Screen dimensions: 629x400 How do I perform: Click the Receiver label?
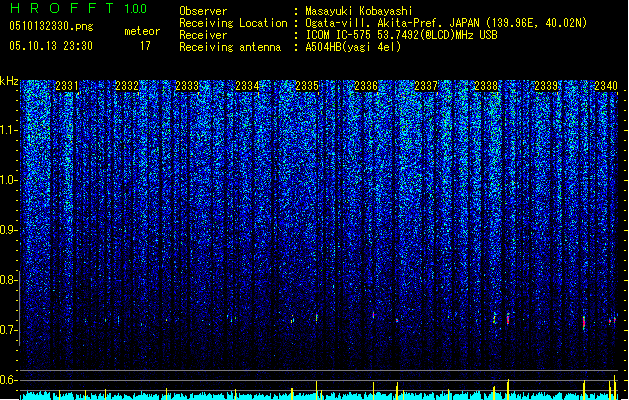[x=203, y=35]
